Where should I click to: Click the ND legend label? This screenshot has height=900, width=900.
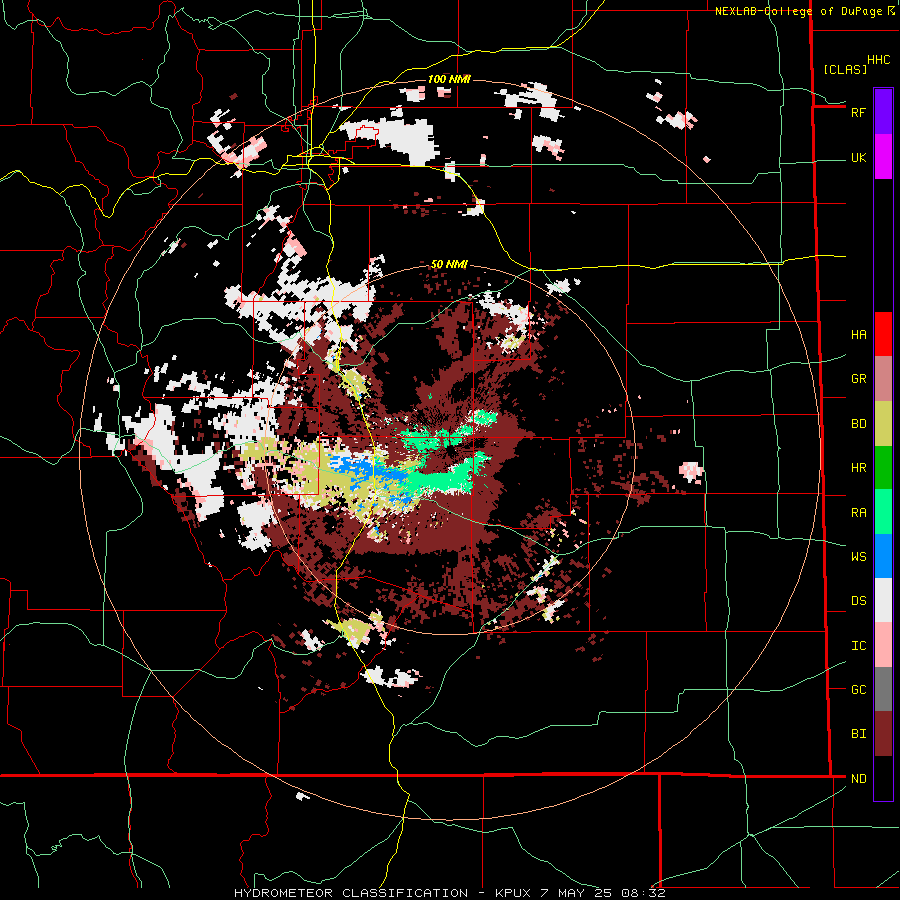point(858,779)
